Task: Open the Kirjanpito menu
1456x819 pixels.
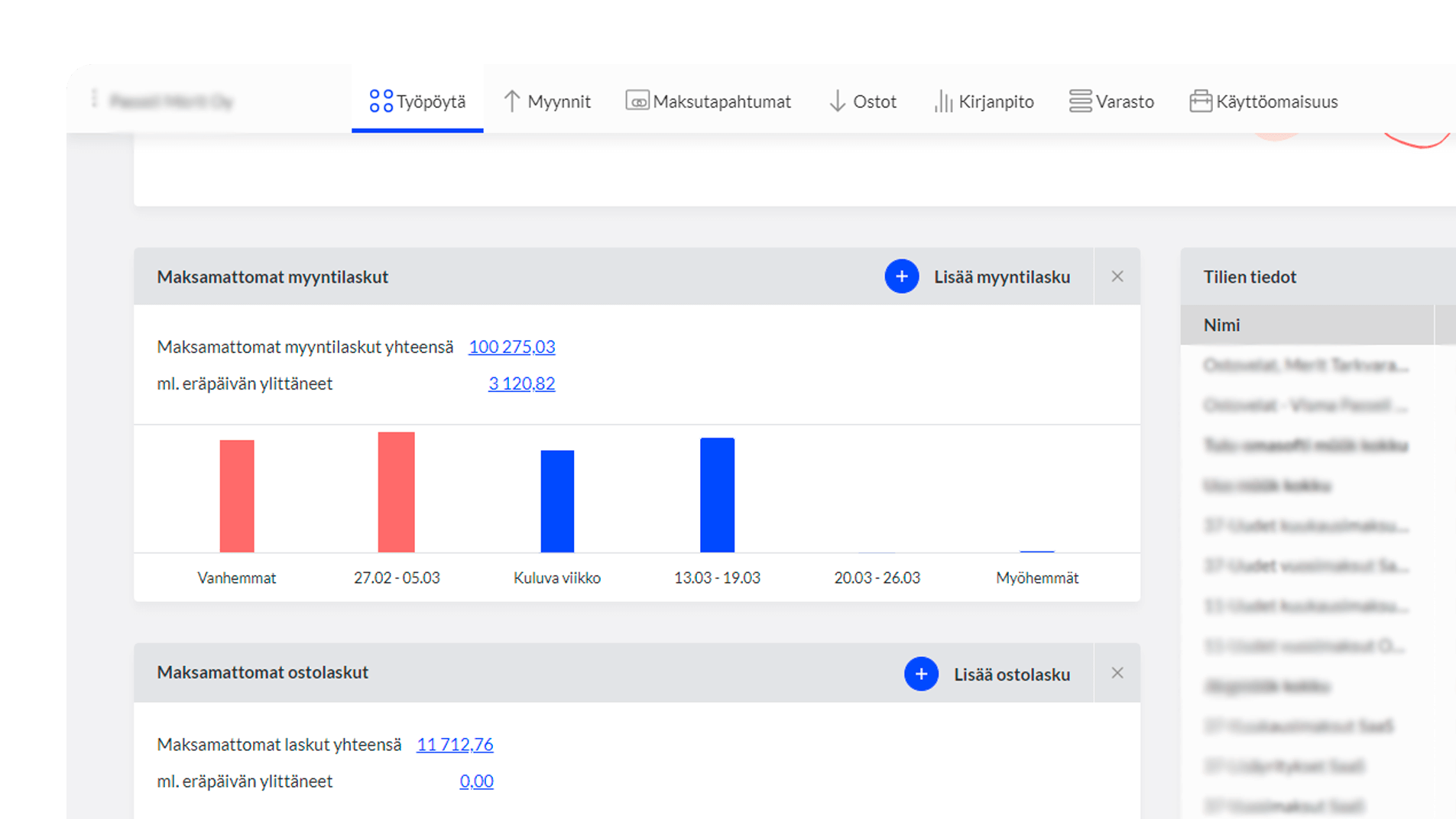Action: [984, 101]
